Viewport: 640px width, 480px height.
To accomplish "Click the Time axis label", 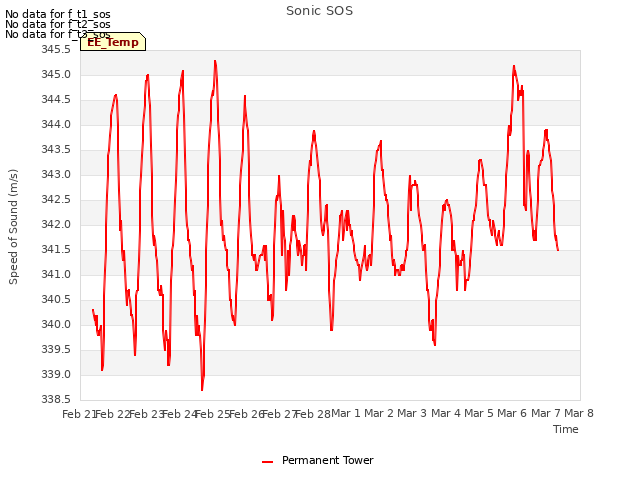I will [566, 429].
